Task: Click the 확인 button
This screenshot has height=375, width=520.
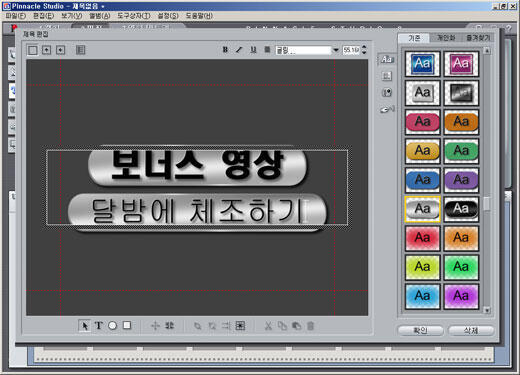Action: (421, 330)
